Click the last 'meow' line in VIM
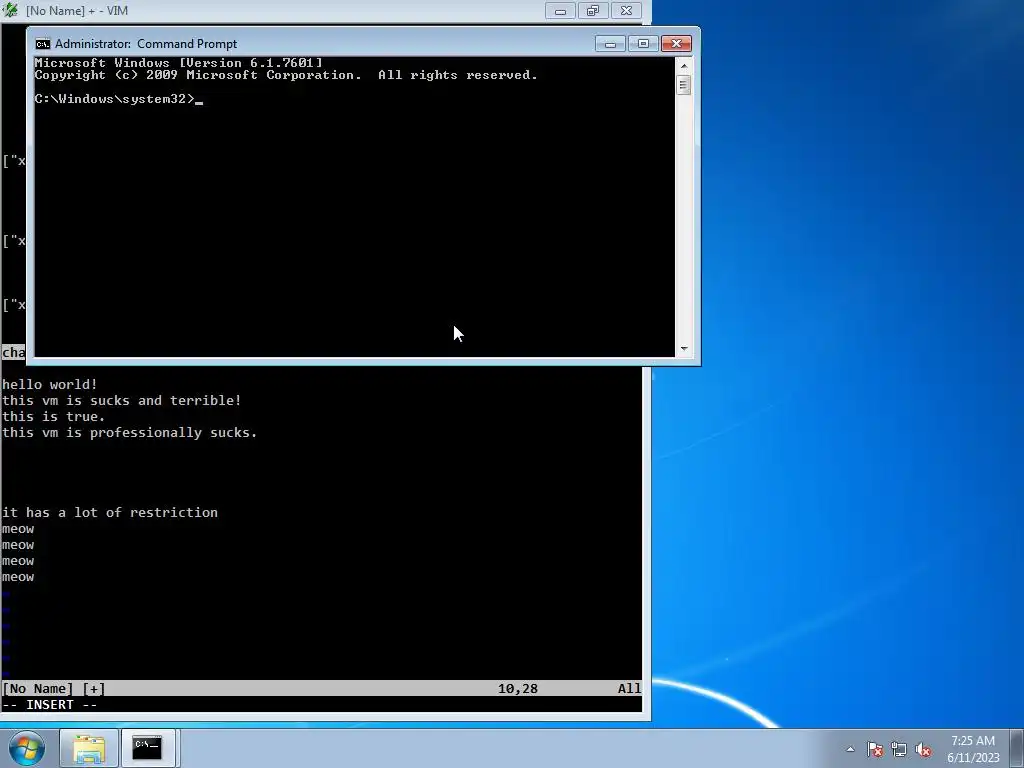Viewport: 1024px width, 768px height. coord(18,577)
